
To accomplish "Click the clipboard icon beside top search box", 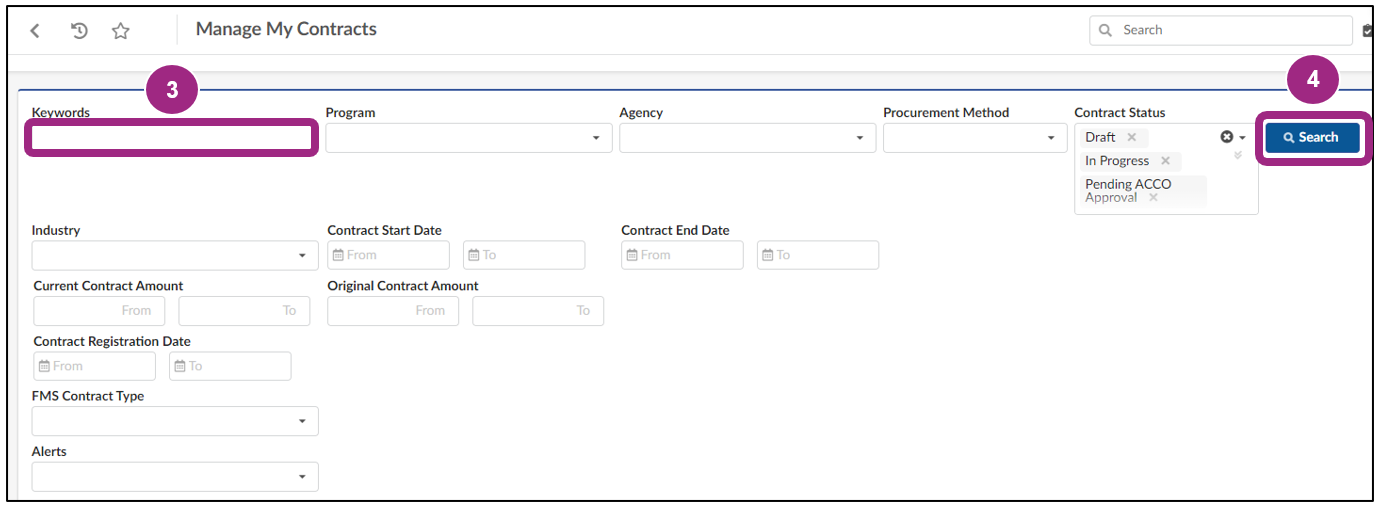I will coord(1368,31).
